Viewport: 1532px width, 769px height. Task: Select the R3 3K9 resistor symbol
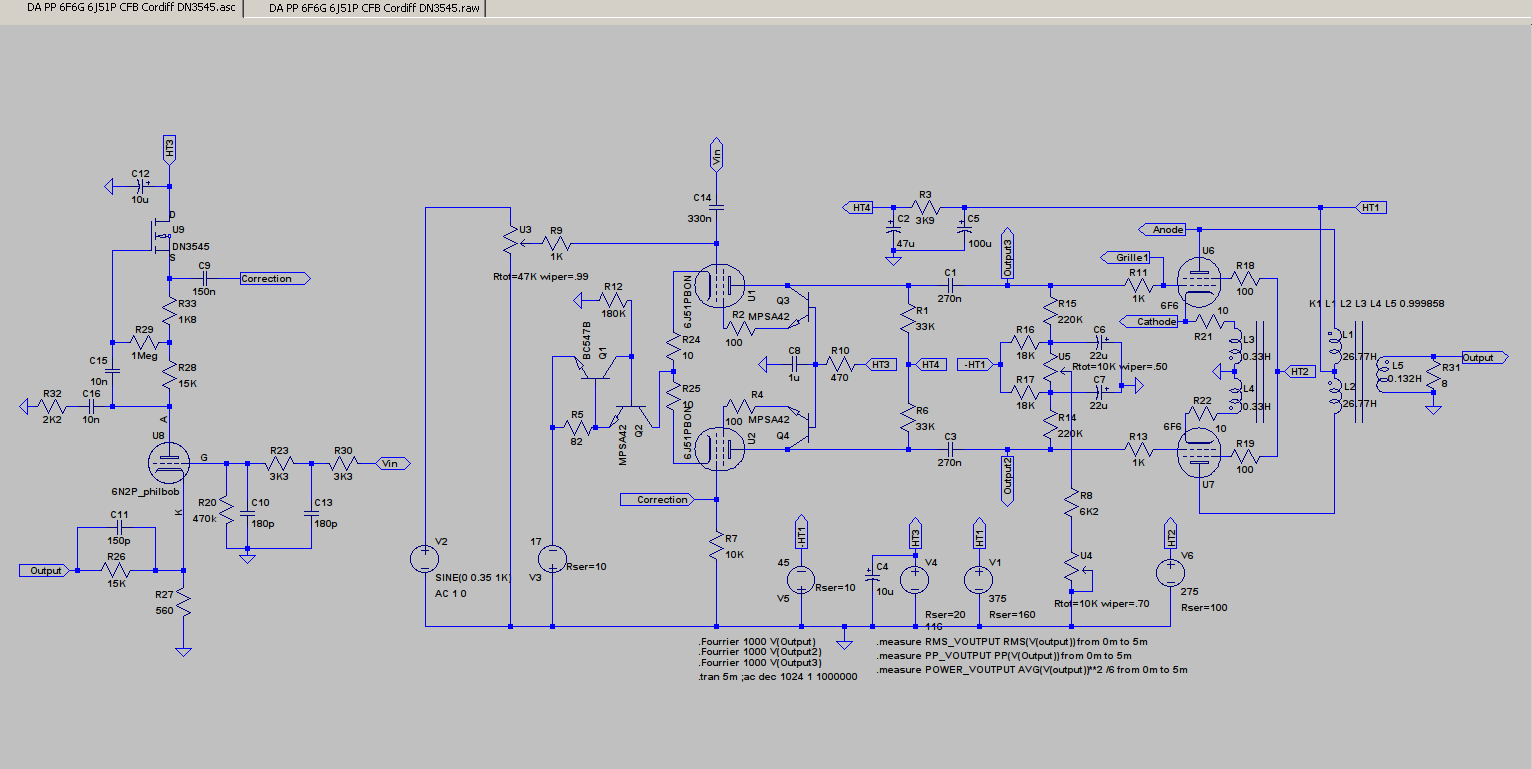926,208
